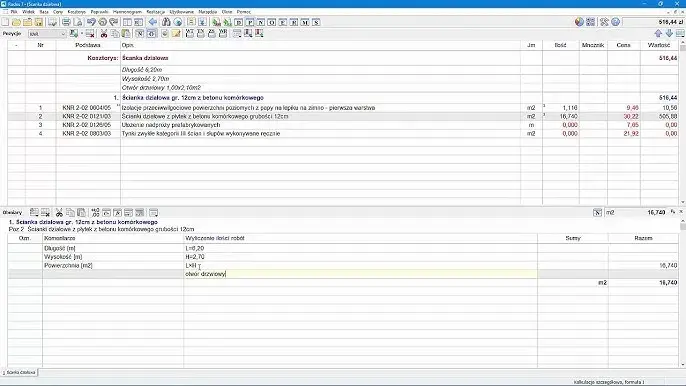The image size is (686, 386).
Task: Click the blue left arrow icon
Action: click(153, 22)
